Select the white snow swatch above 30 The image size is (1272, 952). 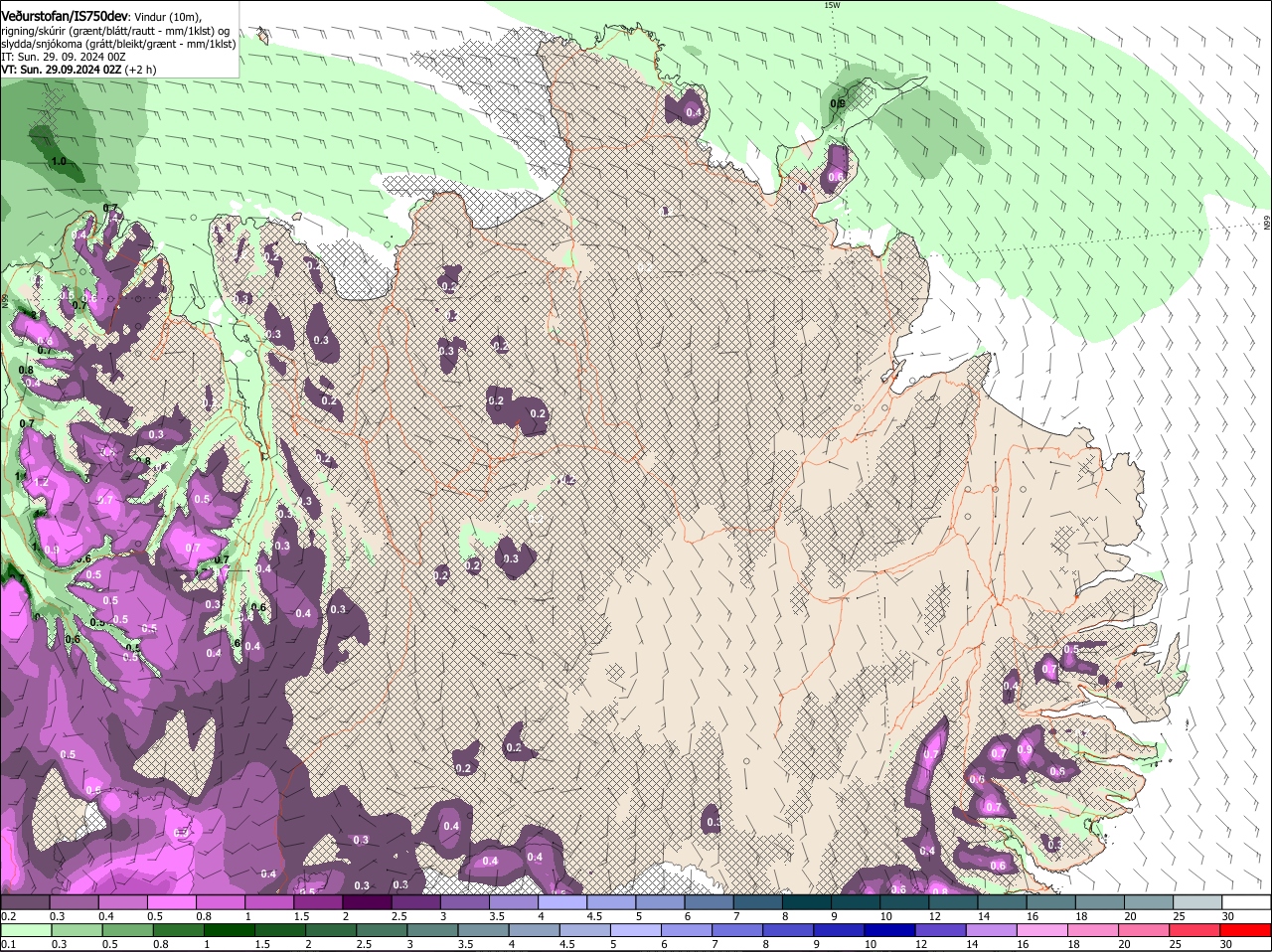pos(1247,901)
